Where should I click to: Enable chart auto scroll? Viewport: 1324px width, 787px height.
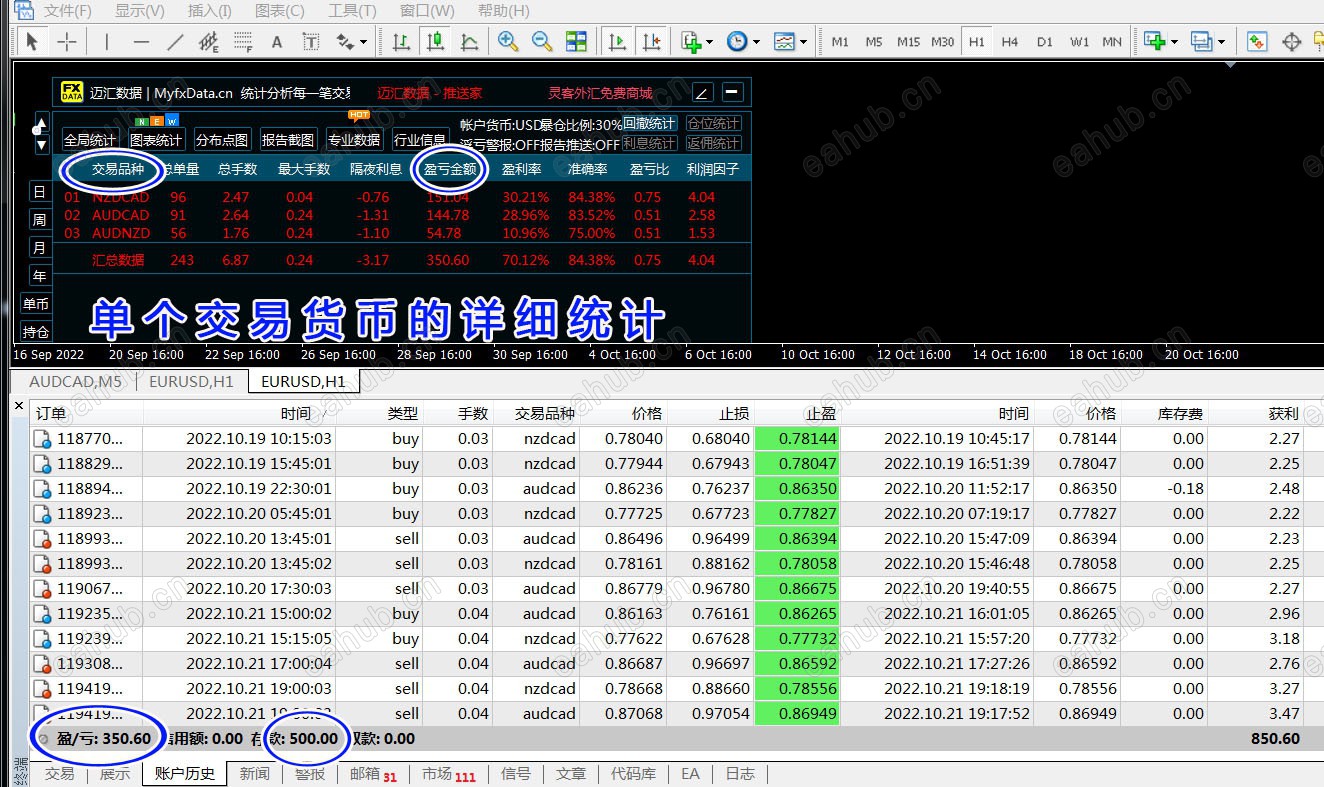(617, 42)
